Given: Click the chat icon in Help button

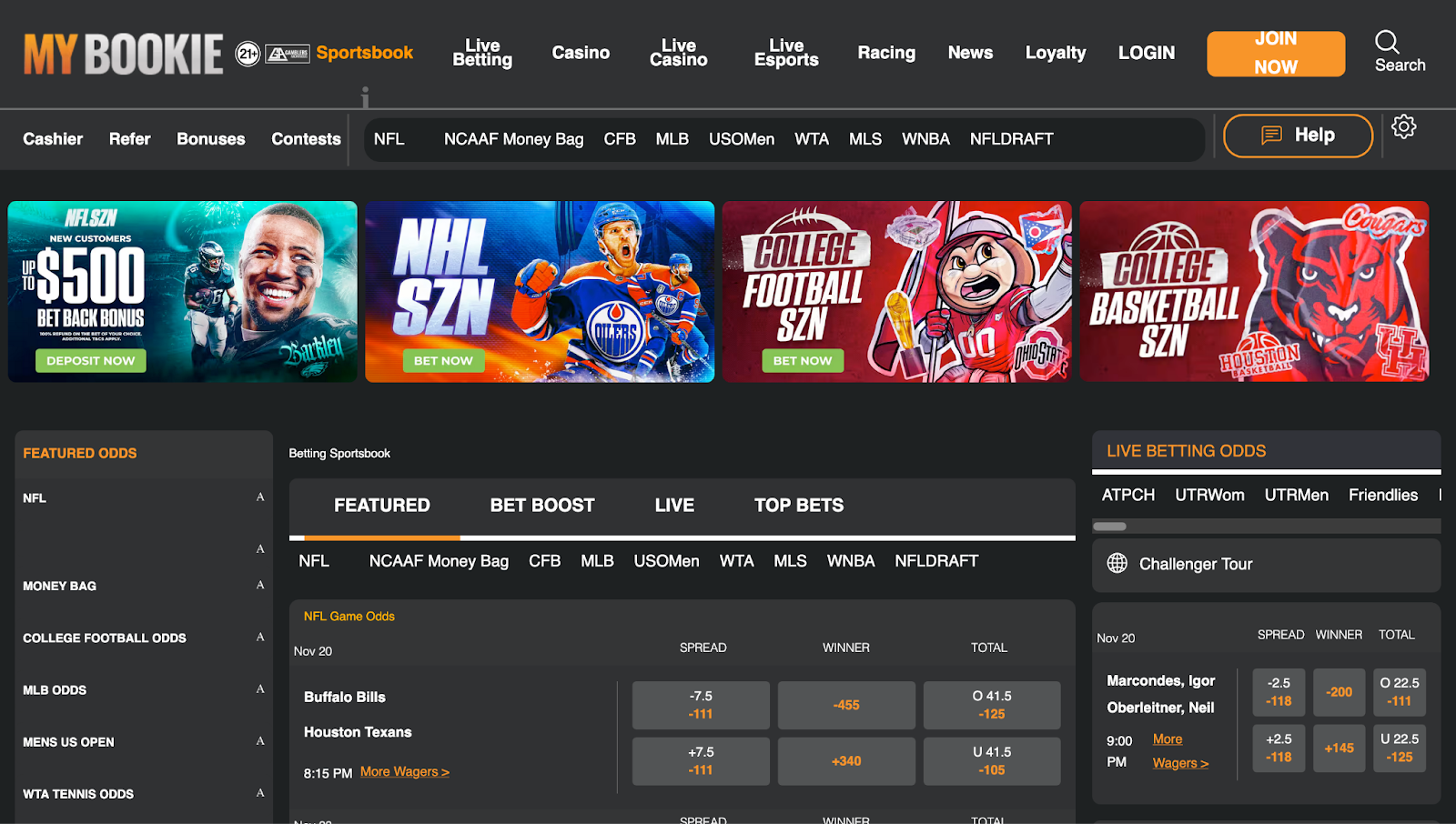Looking at the screenshot, I should coord(1271,136).
